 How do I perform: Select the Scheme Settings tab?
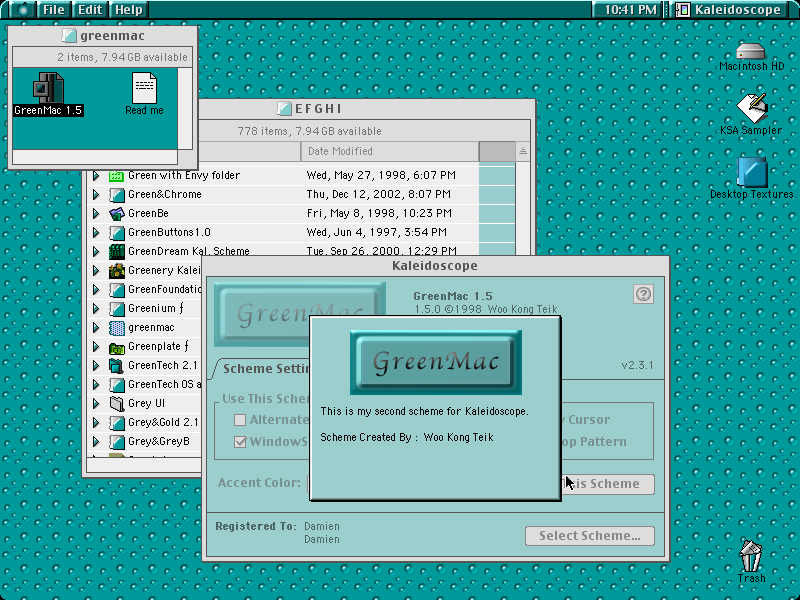coord(264,368)
